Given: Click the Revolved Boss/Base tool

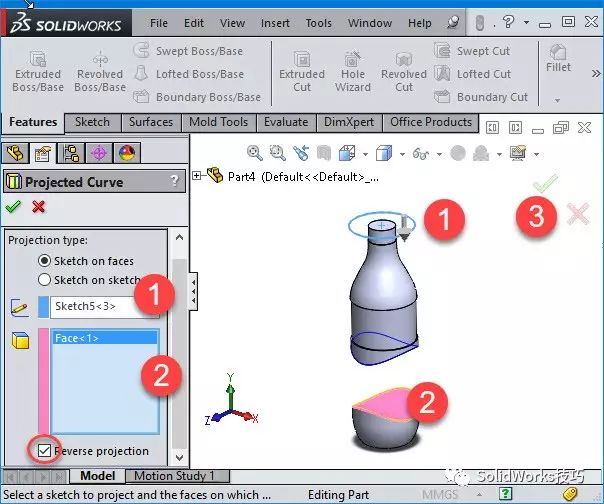Looking at the screenshot, I should coord(100,72).
